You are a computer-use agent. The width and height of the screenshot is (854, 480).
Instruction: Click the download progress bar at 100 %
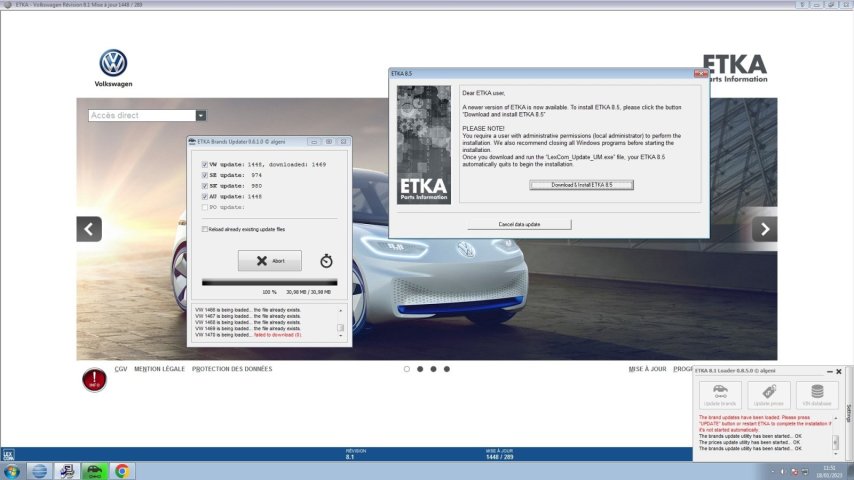(270, 282)
